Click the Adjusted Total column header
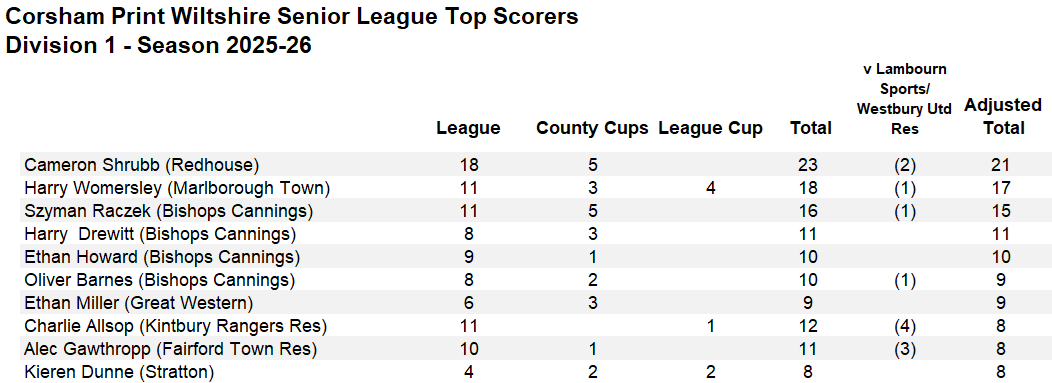Screen dimensions: 1052x383 pos(1003,116)
